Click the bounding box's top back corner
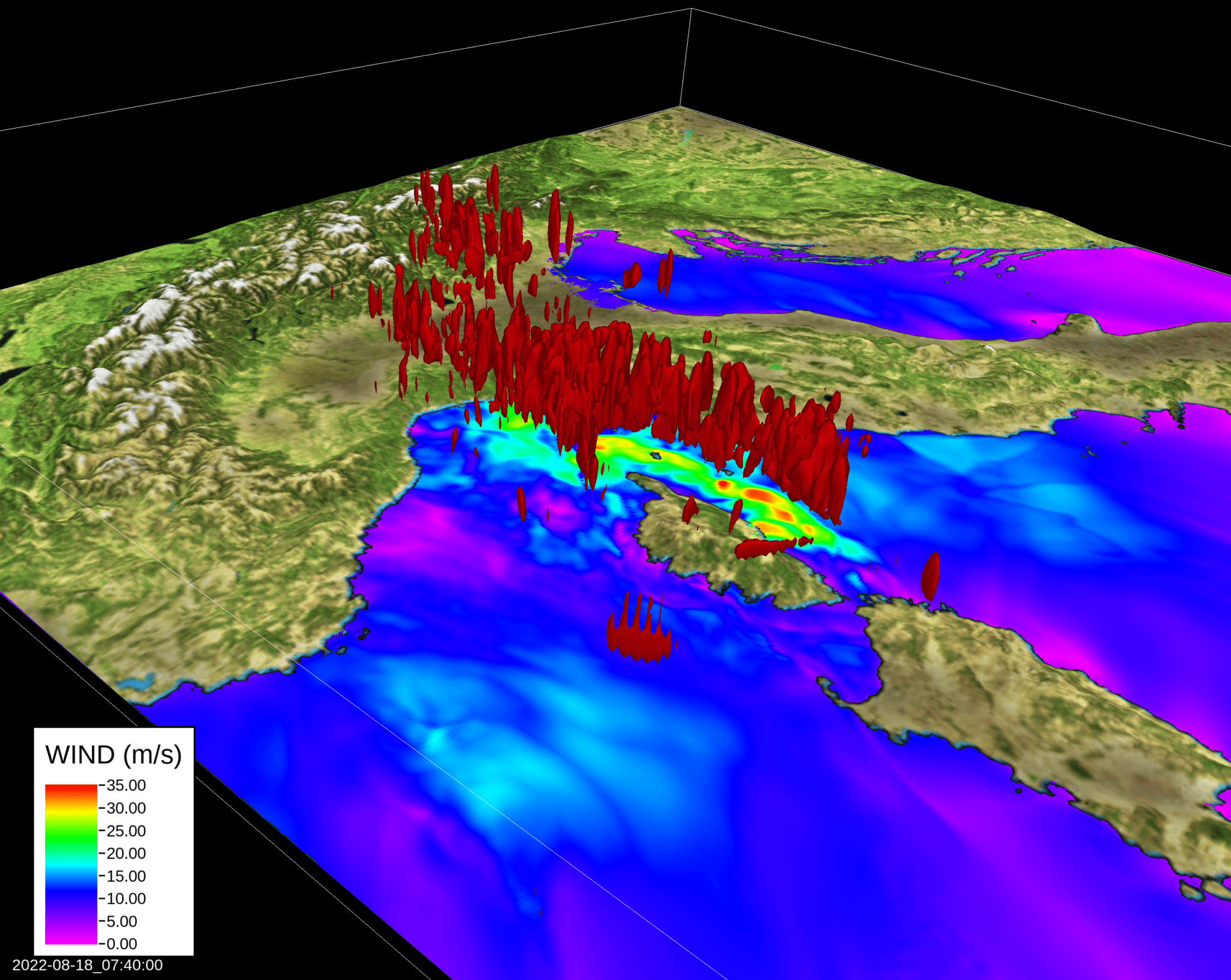Viewport: 1231px width, 980px height. pyautogui.click(x=691, y=9)
